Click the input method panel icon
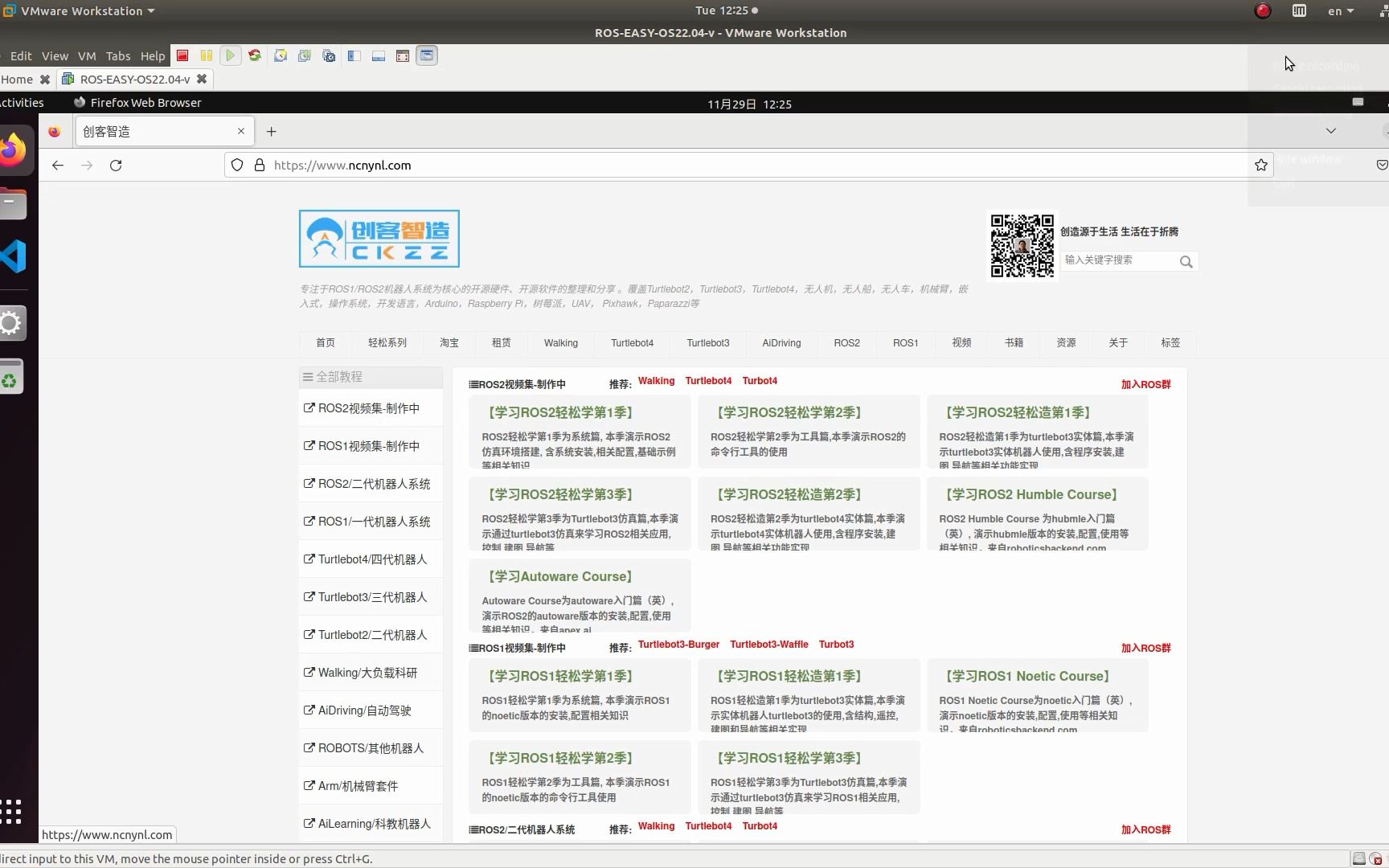The image size is (1389, 868). coord(1299,10)
